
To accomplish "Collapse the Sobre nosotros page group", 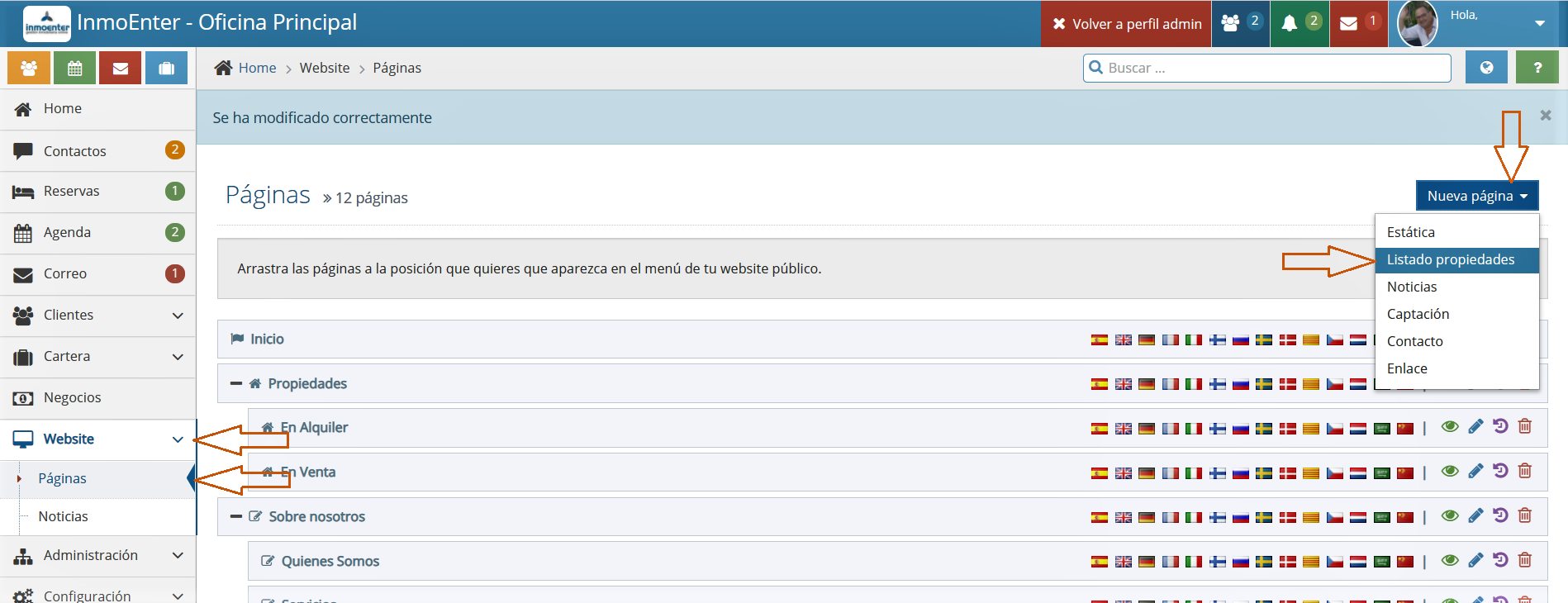I will [x=236, y=516].
